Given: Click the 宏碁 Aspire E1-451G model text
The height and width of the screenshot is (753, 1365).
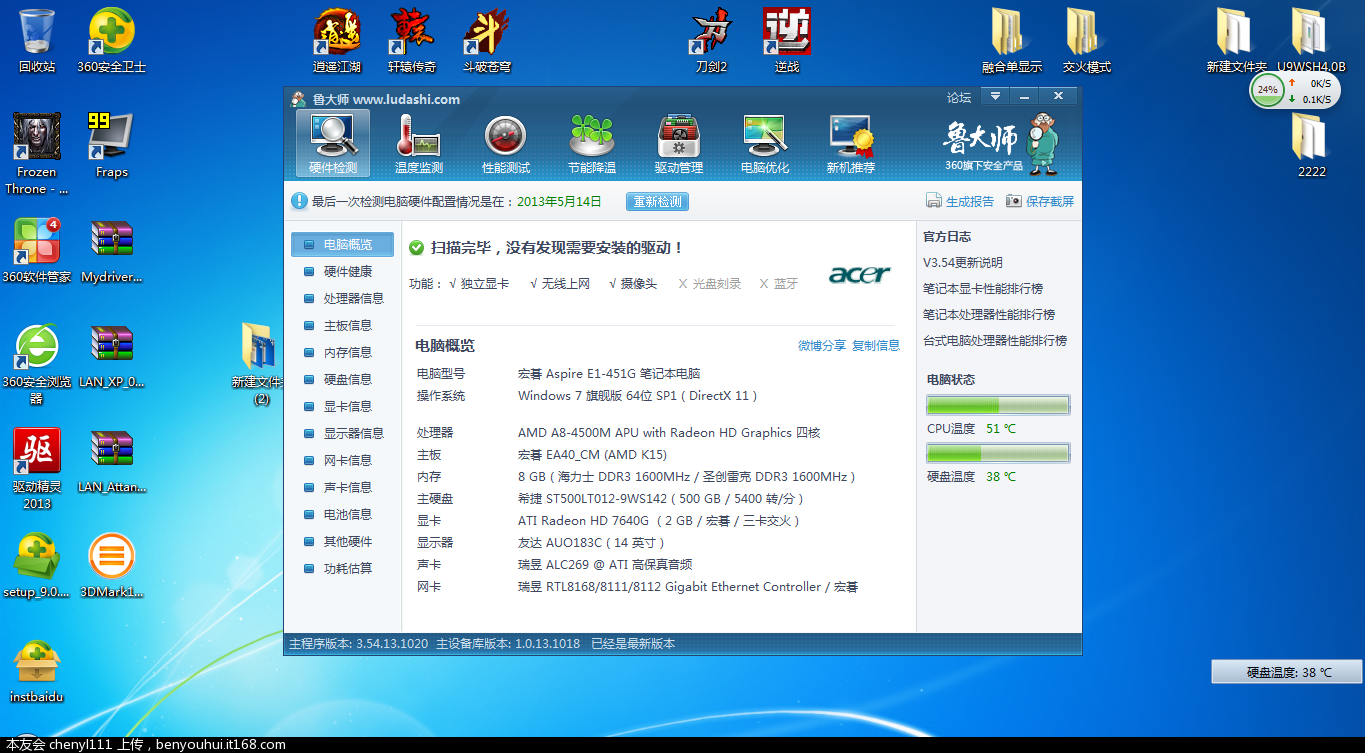Looking at the screenshot, I should [x=609, y=373].
